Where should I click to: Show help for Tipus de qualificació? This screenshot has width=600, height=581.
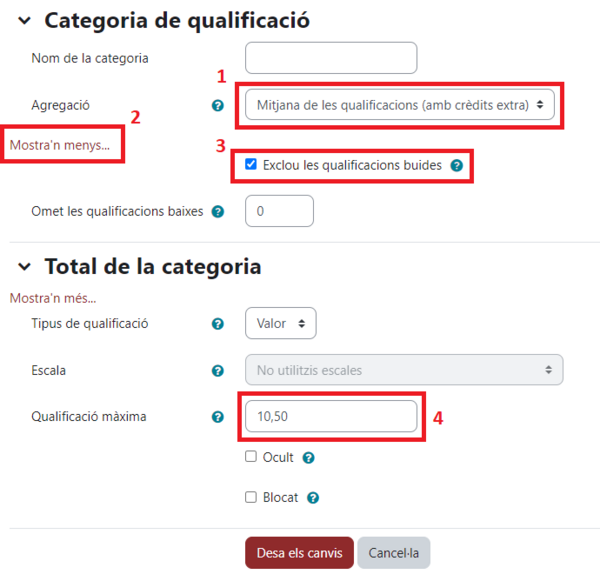[x=218, y=324]
